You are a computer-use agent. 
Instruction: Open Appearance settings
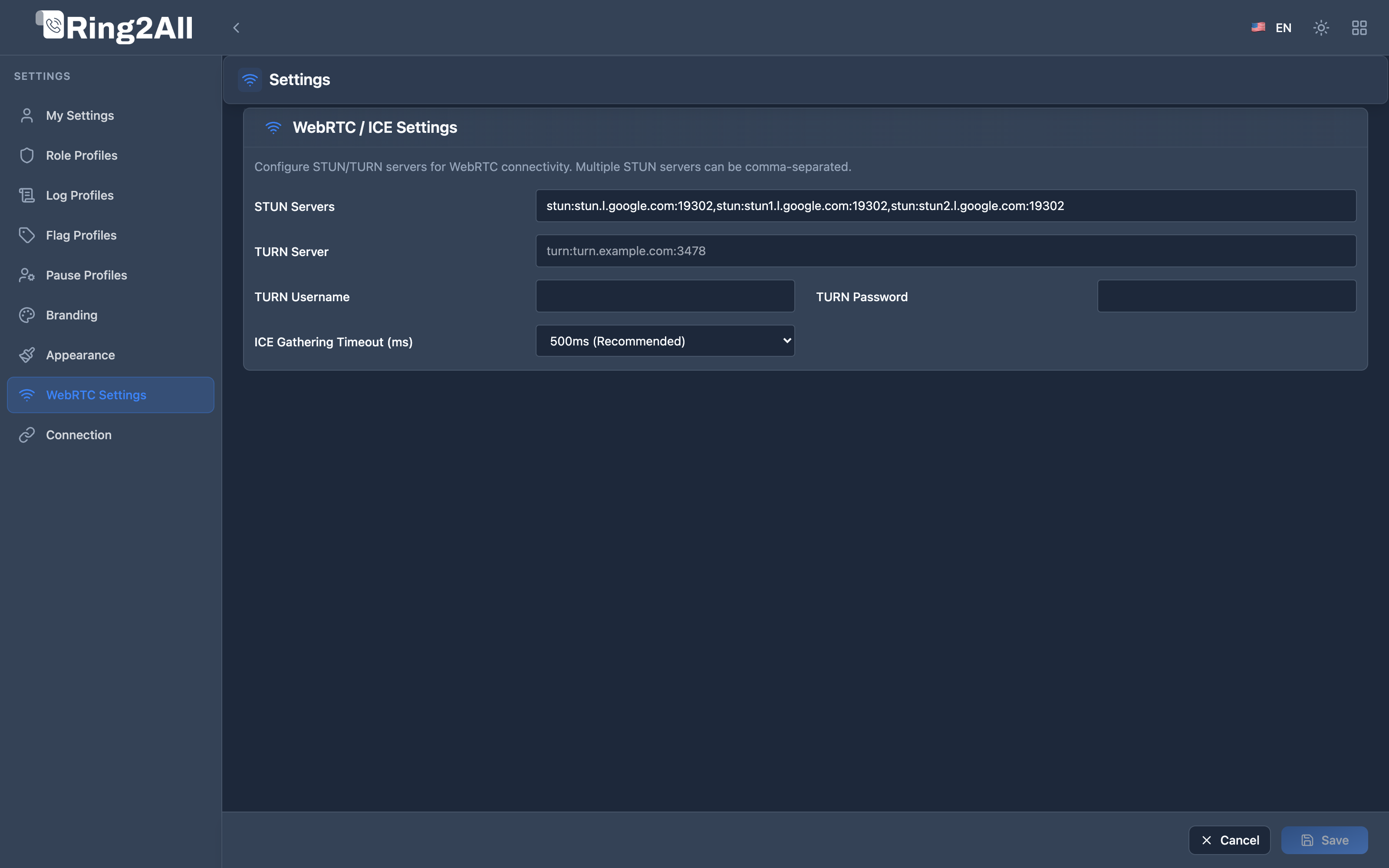click(110, 355)
